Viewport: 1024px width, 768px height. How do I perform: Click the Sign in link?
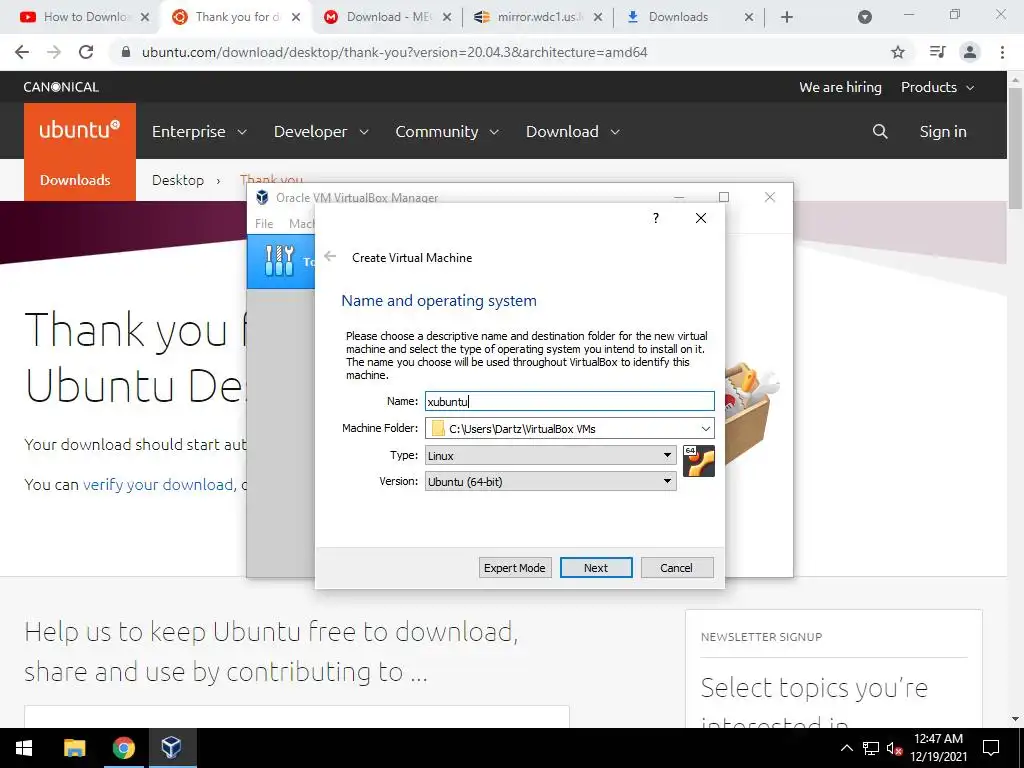(x=942, y=131)
